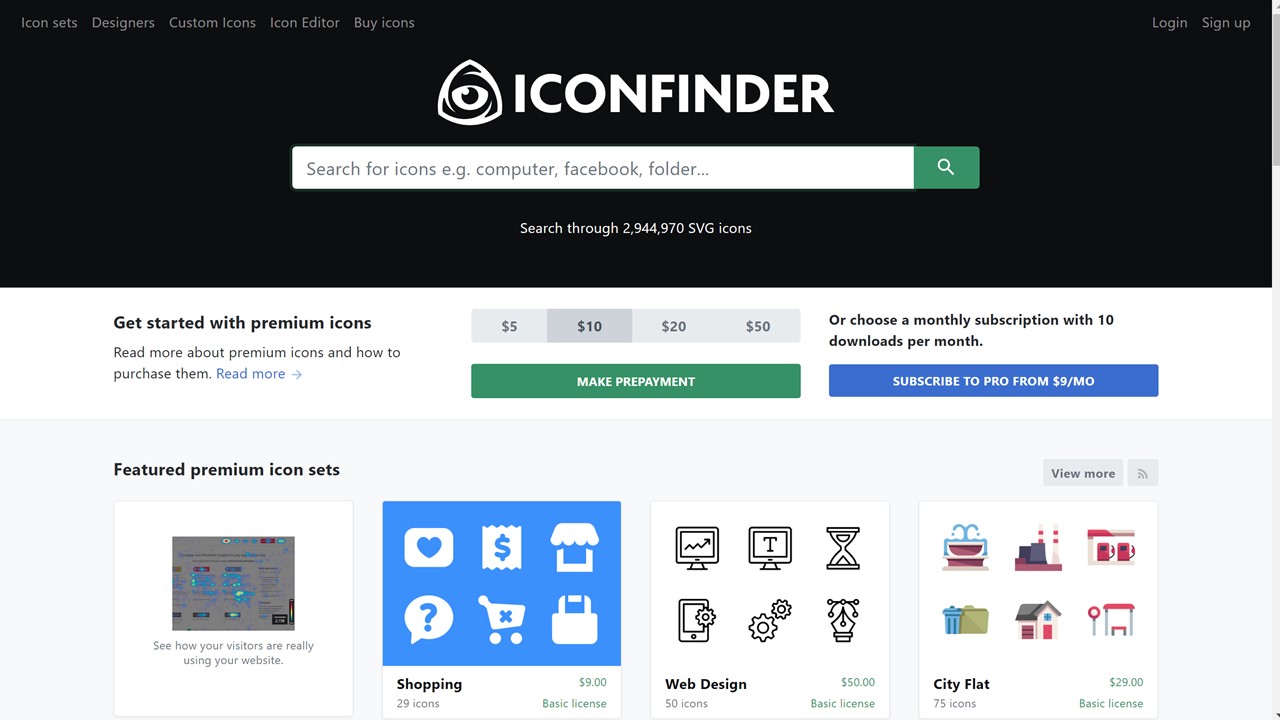The width and height of the screenshot is (1280, 720).
Task: Open the Icon Editor from top navigation
Action: click(x=305, y=22)
